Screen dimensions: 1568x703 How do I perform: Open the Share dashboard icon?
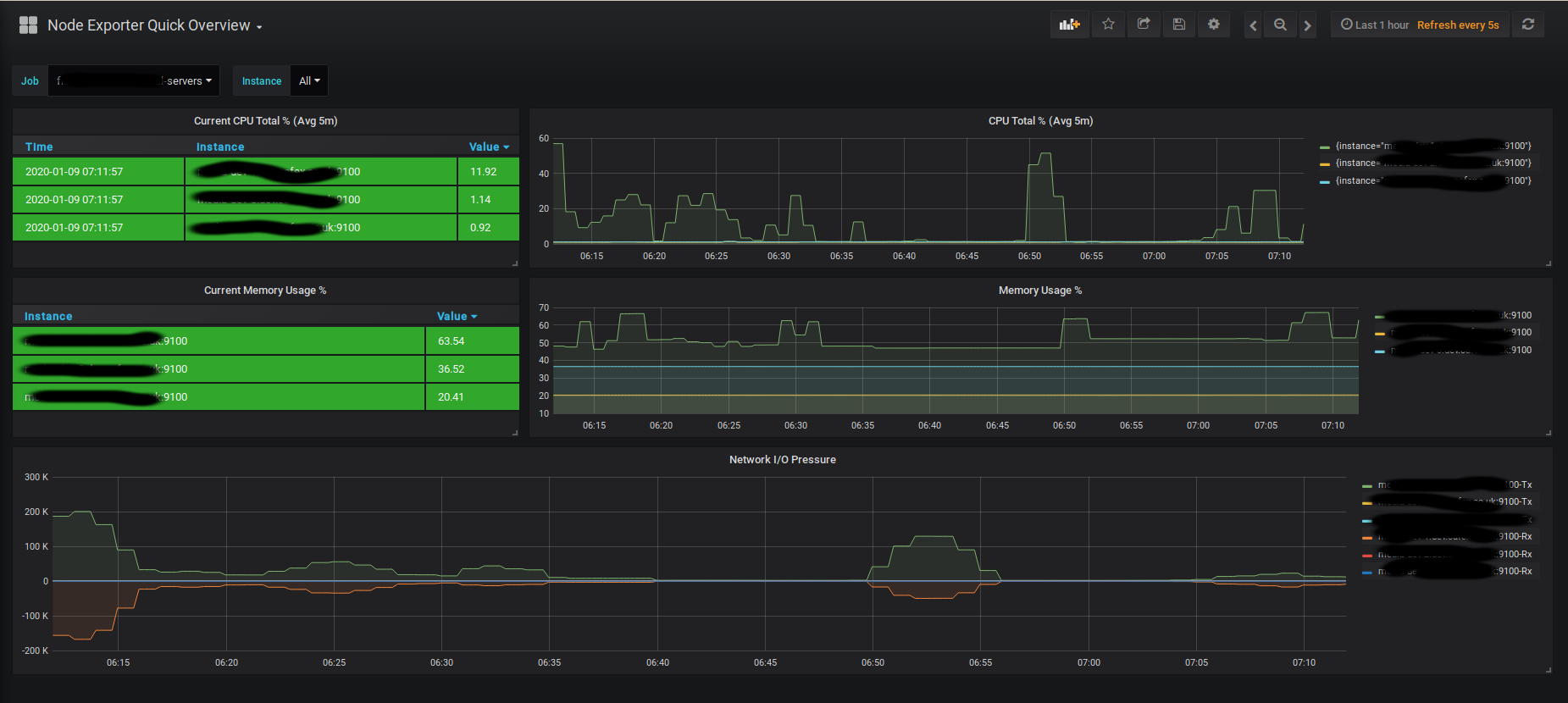tap(1144, 25)
